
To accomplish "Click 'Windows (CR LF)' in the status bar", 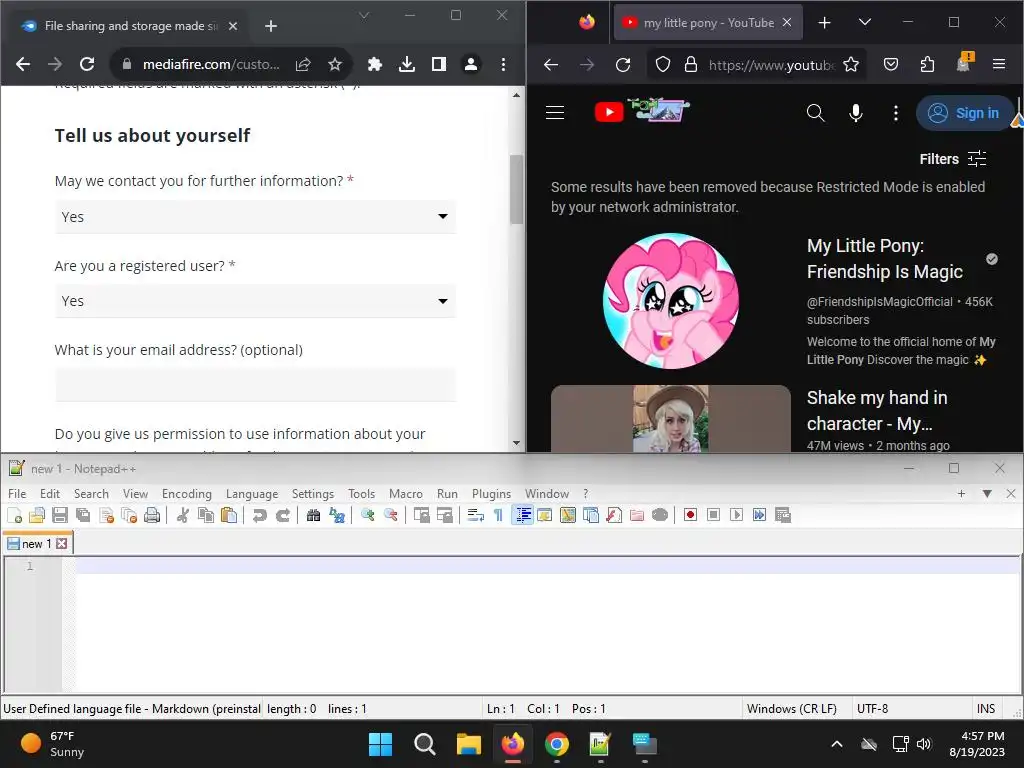I will (792, 709).
